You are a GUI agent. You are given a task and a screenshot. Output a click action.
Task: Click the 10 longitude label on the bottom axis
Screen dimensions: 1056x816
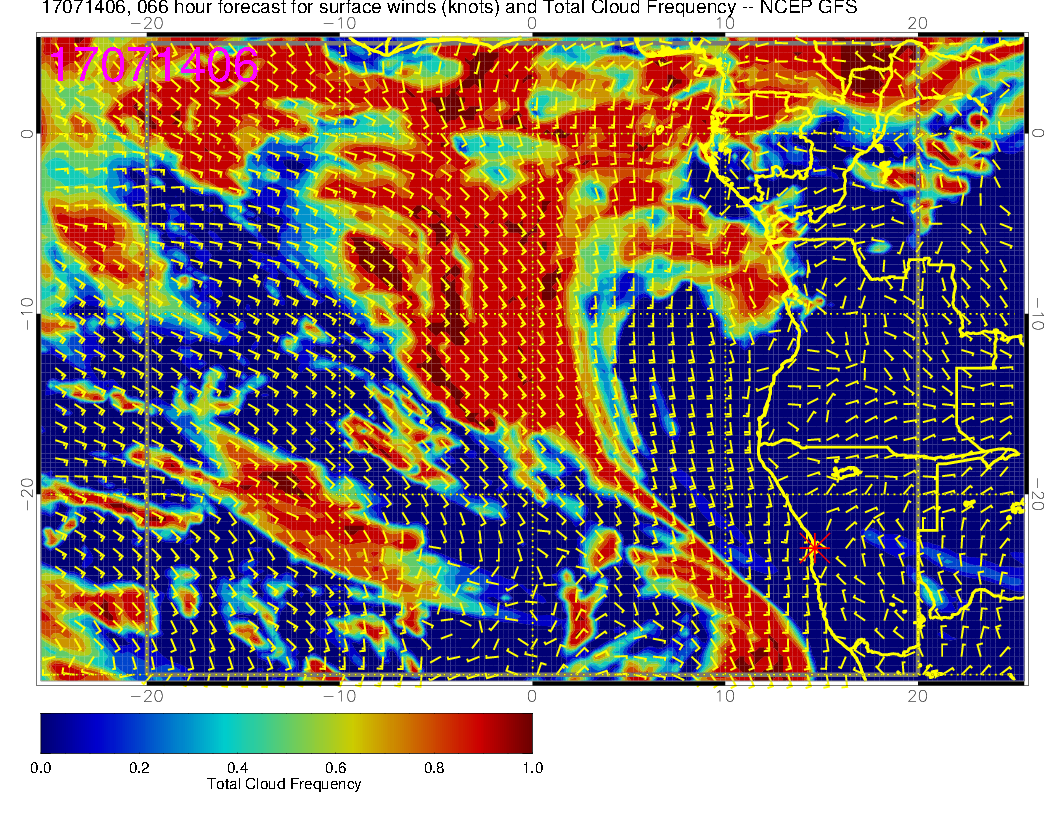[x=725, y=696]
